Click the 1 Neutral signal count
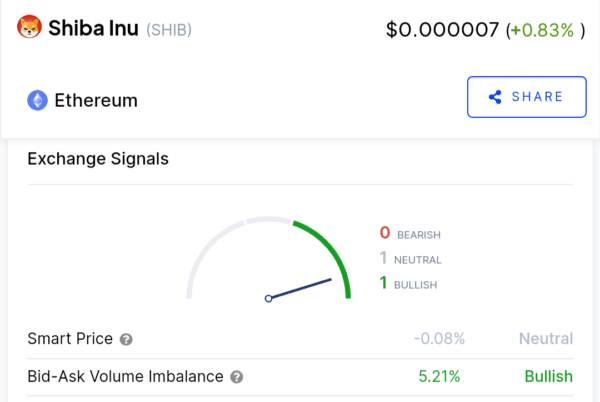600x402 pixels. point(410,259)
